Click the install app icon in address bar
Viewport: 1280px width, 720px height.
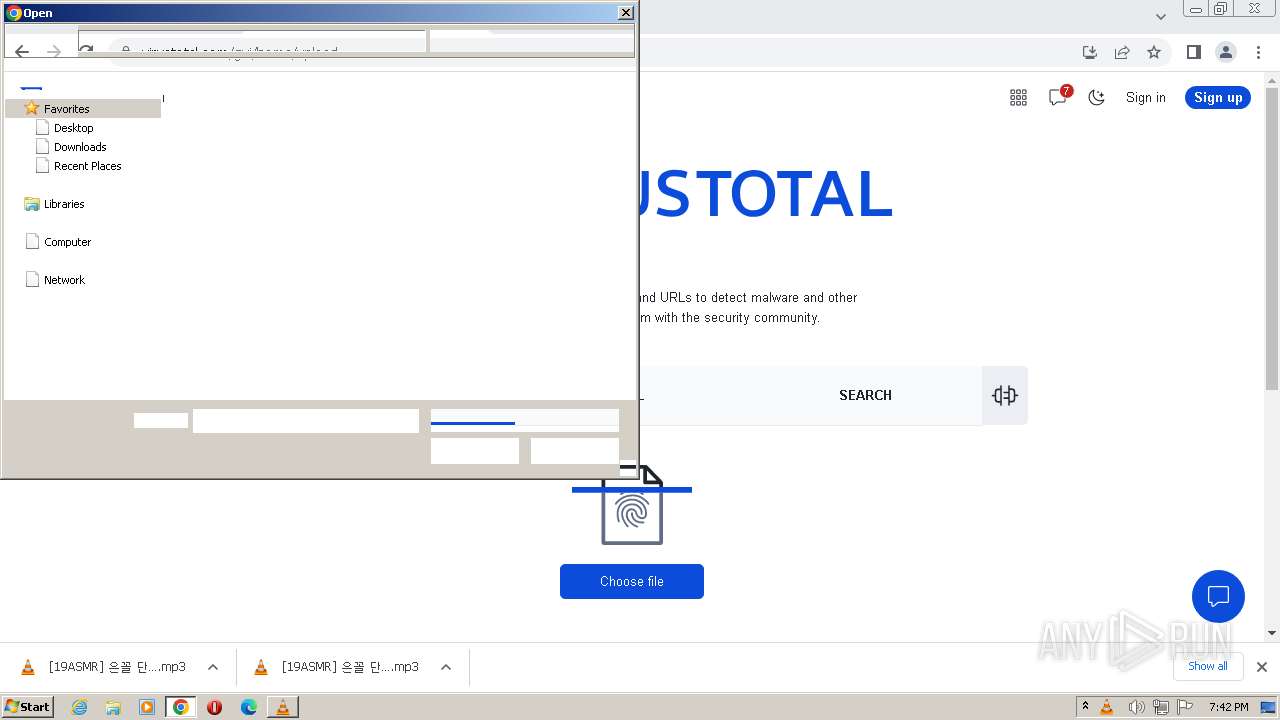pos(1090,52)
